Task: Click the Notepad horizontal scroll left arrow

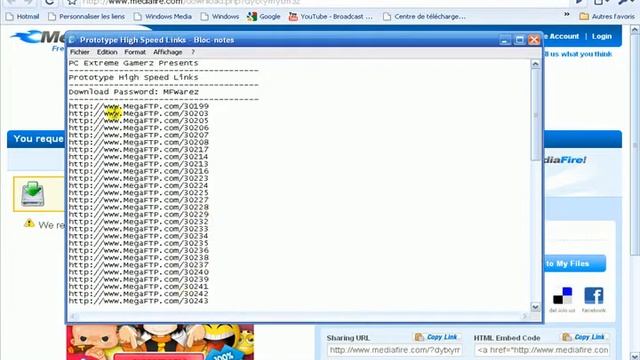Action: click(73, 316)
